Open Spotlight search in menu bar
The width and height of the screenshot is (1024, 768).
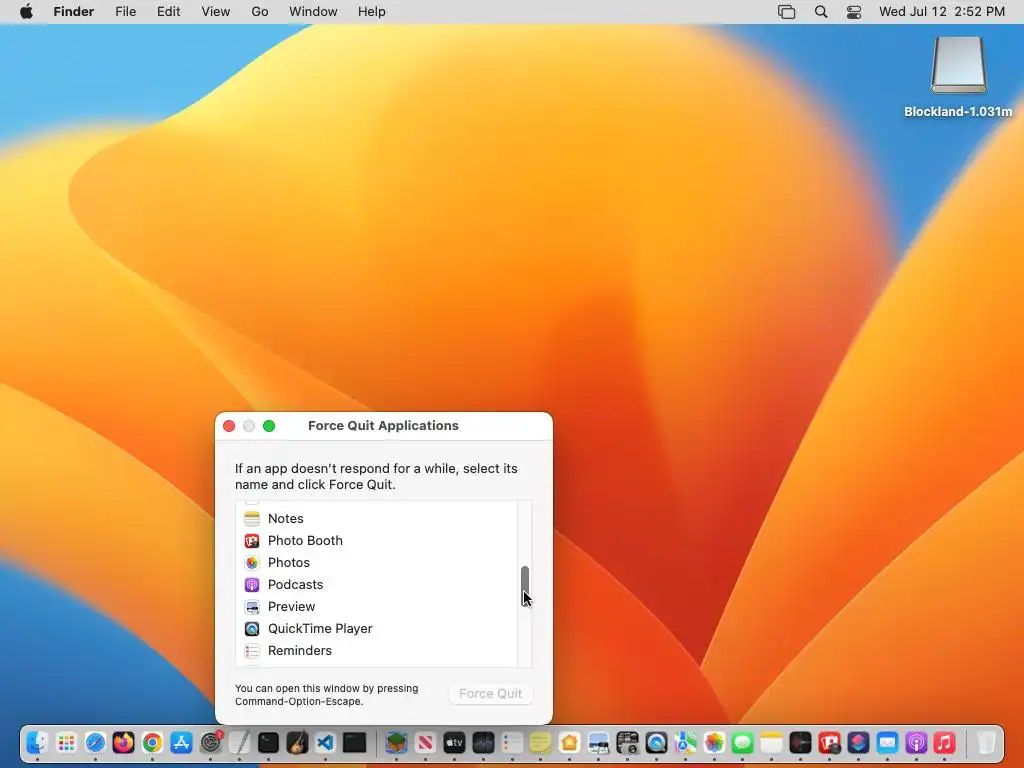tap(821, 12)
